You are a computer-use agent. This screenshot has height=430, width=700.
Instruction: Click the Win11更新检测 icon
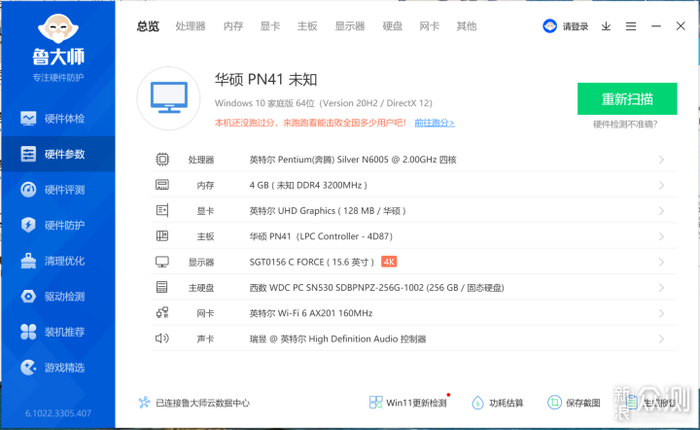375,403
